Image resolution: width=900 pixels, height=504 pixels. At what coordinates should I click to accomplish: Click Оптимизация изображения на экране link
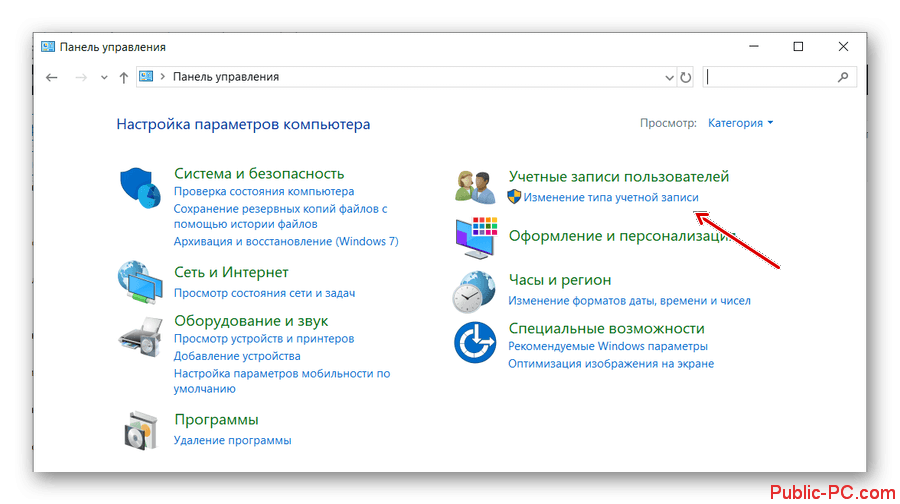[x=611, y=363]
